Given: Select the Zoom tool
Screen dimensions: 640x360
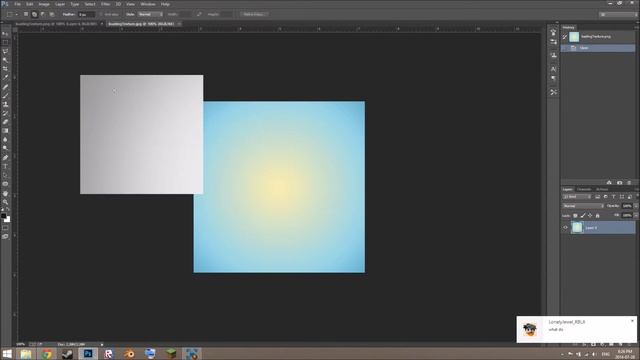Looking at the screenshot, I should pos(5,202).
